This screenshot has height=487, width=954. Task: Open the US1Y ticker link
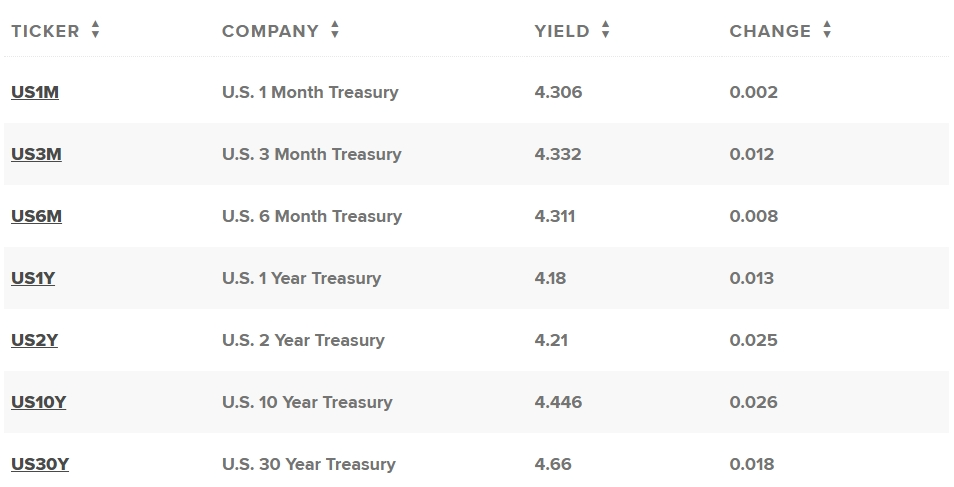33,278
